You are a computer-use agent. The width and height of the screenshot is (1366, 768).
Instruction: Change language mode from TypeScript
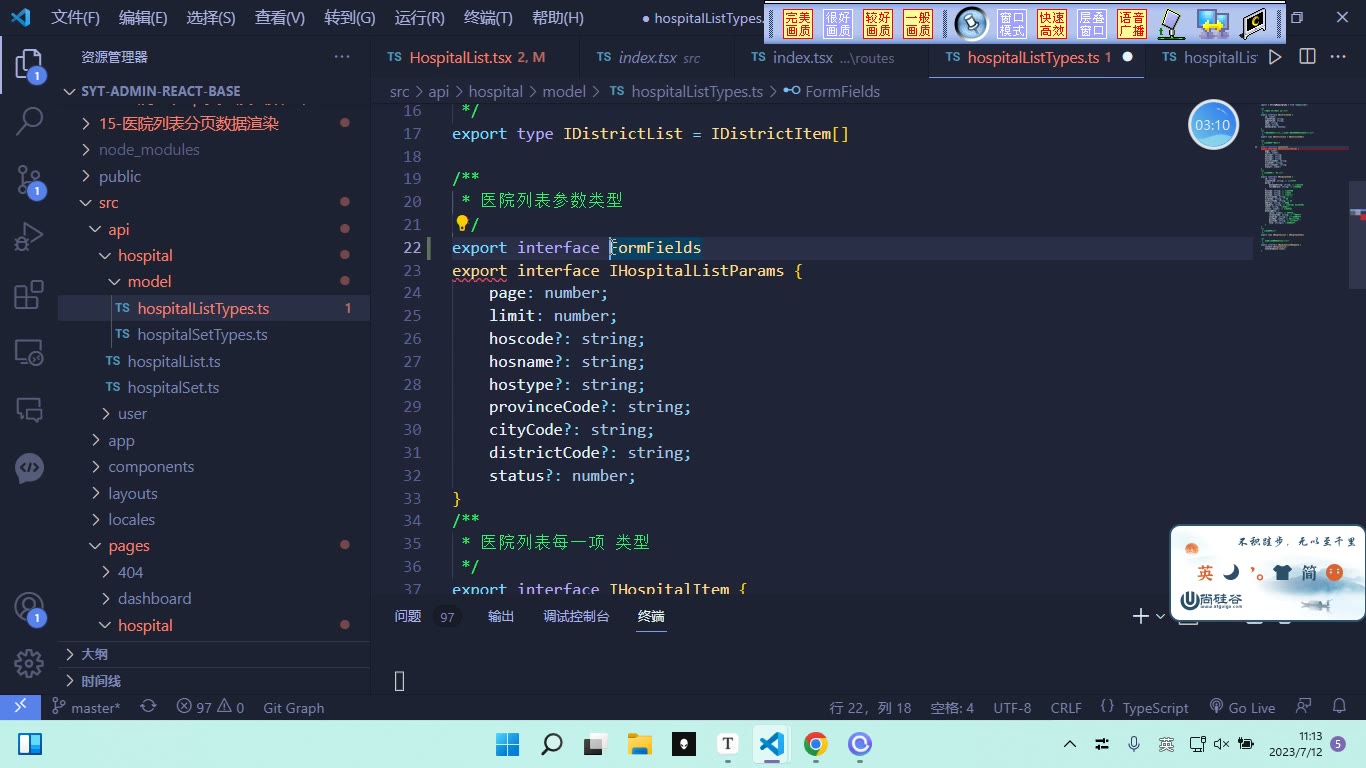coord(1155,707)
